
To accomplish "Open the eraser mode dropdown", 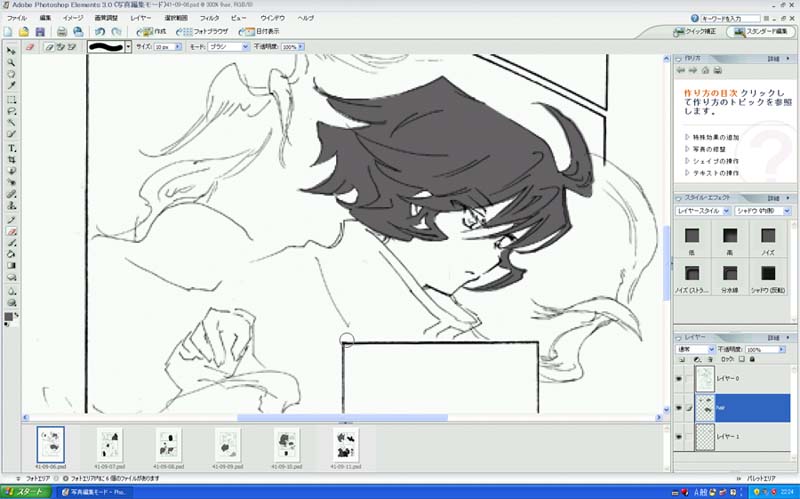I will coord(245,47).
